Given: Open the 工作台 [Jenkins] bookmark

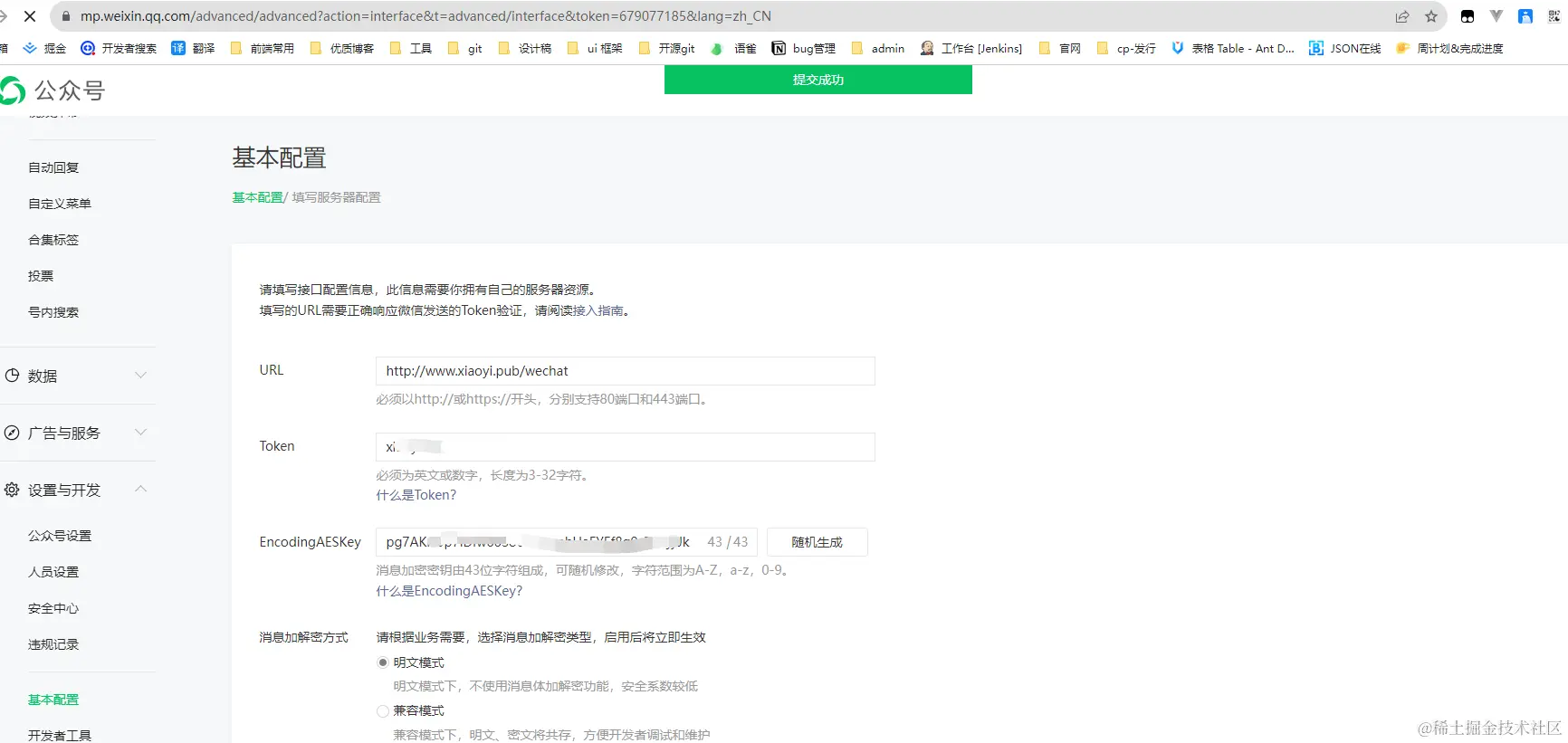Looking at the screenshot, I should coord(971,49).
